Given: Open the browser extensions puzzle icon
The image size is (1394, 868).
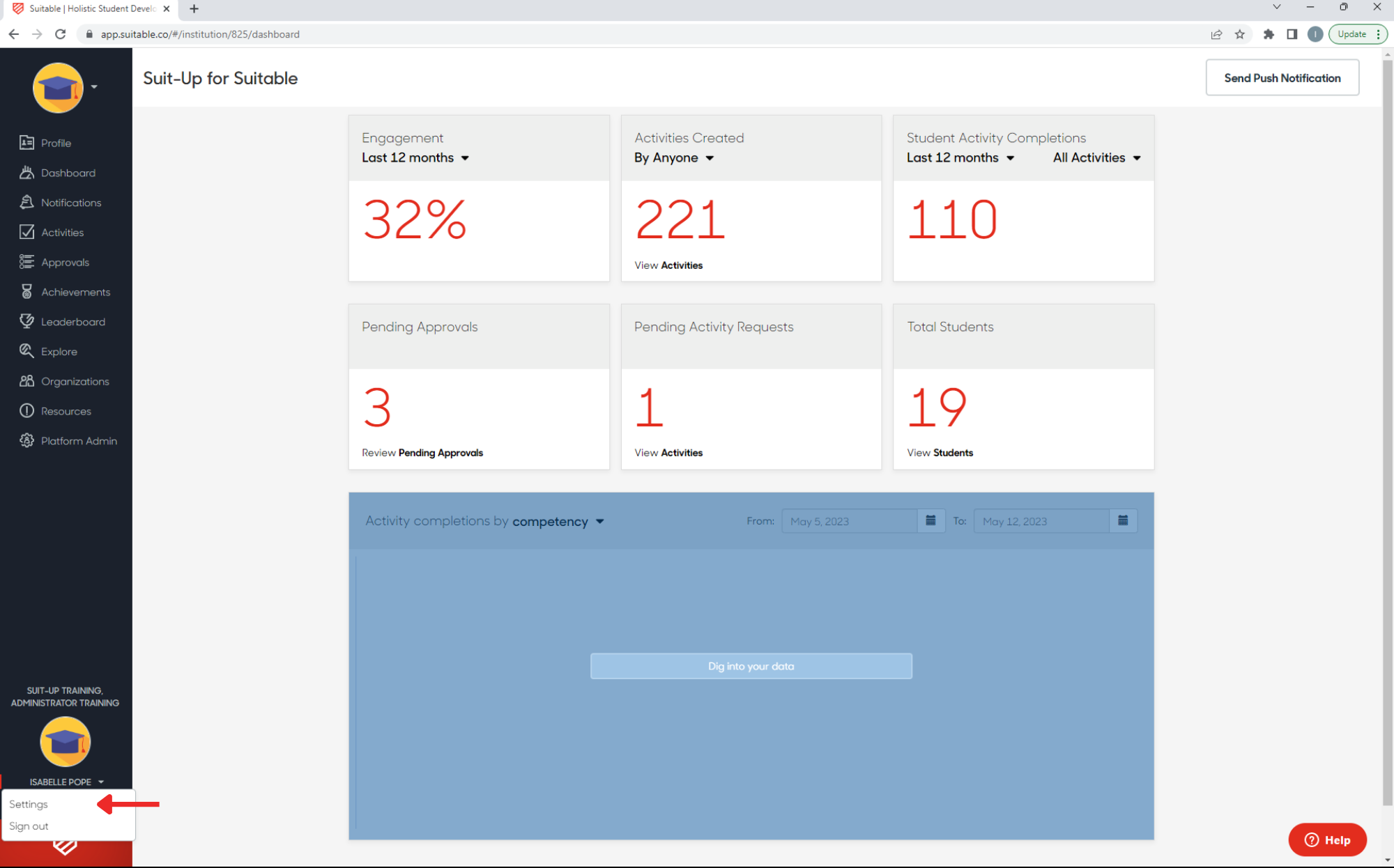Looking at the screenshot, I should tap(1269, 34).
